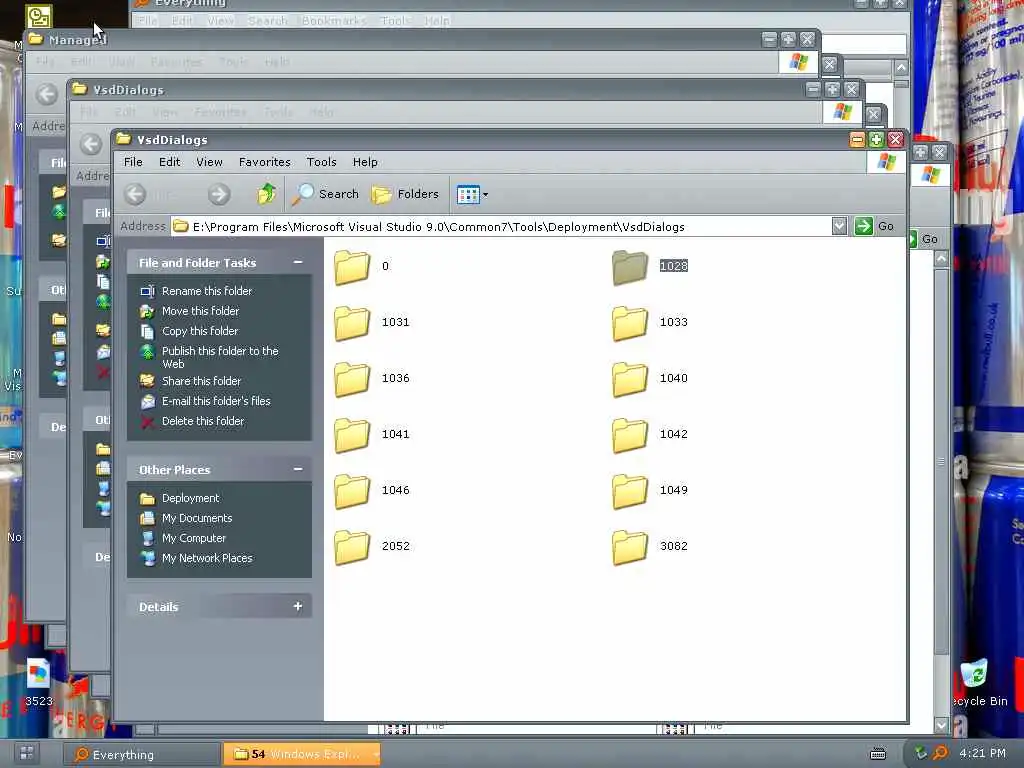The height and width of the screenshot is (768, 1024).
Task: Go up one folder level
Action: point(266,194)
